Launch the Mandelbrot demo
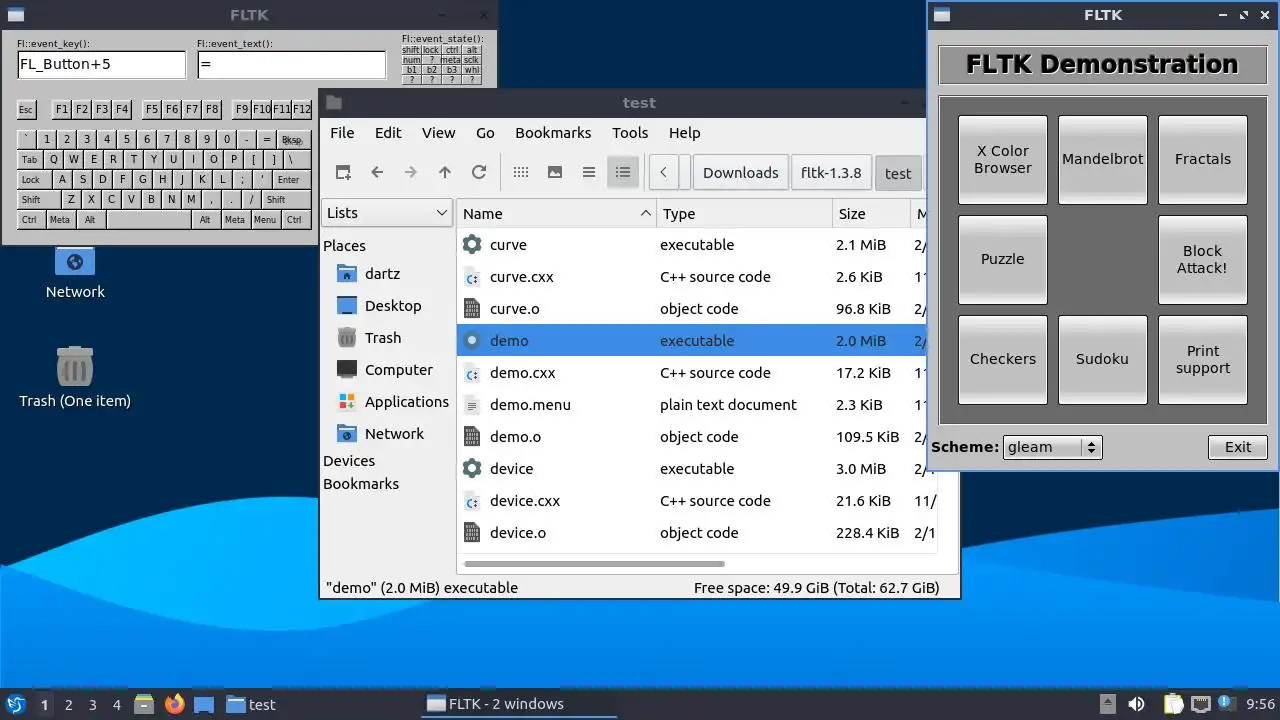The width and height of the screenshot is (1280, 720). (1103, 159)
